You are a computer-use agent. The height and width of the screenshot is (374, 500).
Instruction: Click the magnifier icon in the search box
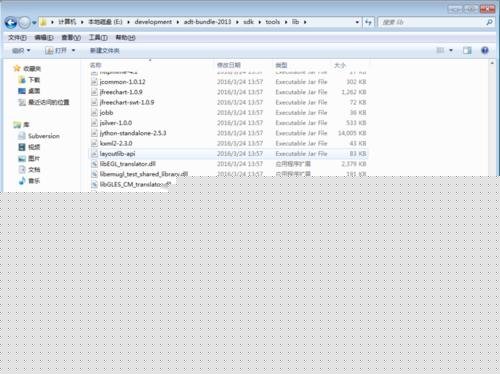489,22
